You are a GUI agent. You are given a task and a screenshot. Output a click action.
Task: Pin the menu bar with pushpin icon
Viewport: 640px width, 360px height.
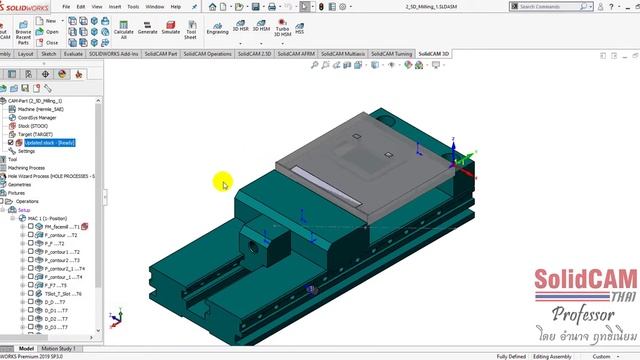click(x=194, y=7)
